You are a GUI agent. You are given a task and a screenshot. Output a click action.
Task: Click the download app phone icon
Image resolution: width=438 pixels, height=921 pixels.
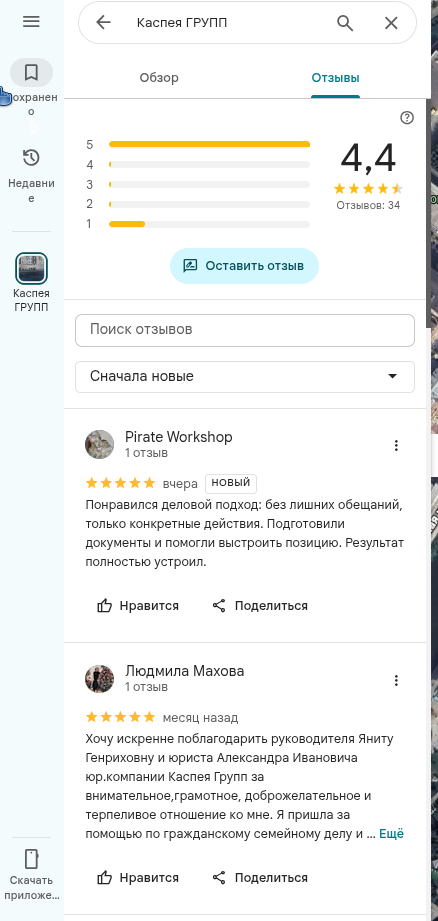click(31, 858)
